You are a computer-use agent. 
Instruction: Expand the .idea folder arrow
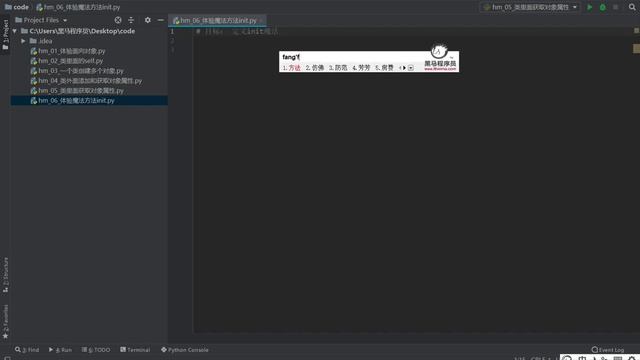click(x=23, y=41)
